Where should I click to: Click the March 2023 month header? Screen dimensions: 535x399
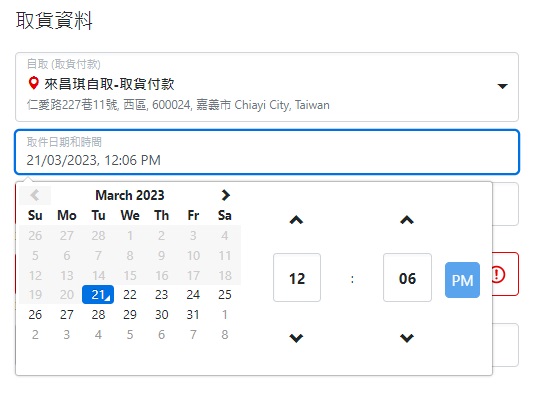point(130,195)
